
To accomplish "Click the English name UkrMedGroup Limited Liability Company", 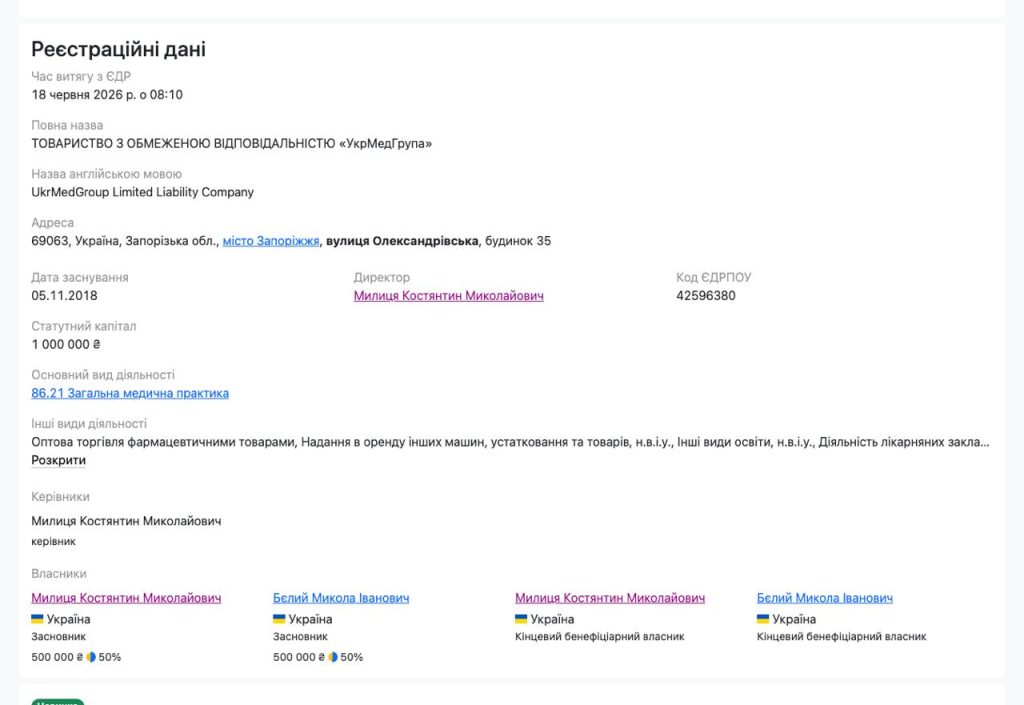I will (142, 192).
